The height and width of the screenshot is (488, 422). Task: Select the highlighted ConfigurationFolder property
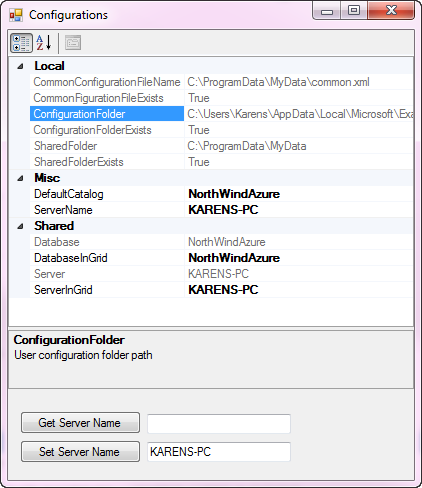[x=107, y=114]
